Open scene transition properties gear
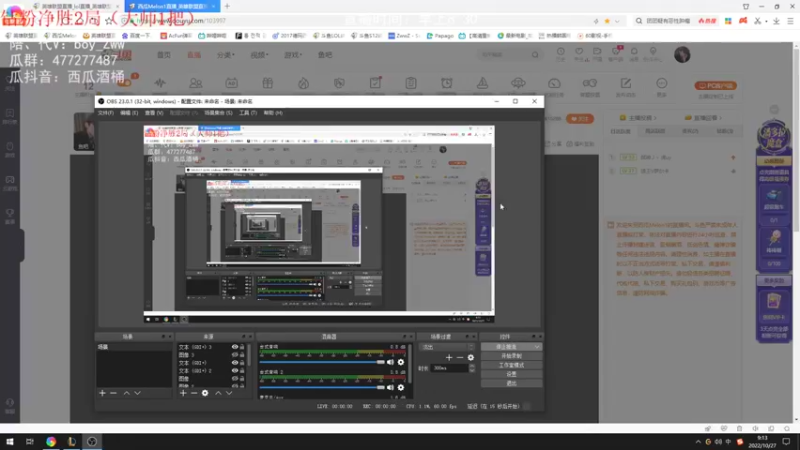 tap(471, 358)
